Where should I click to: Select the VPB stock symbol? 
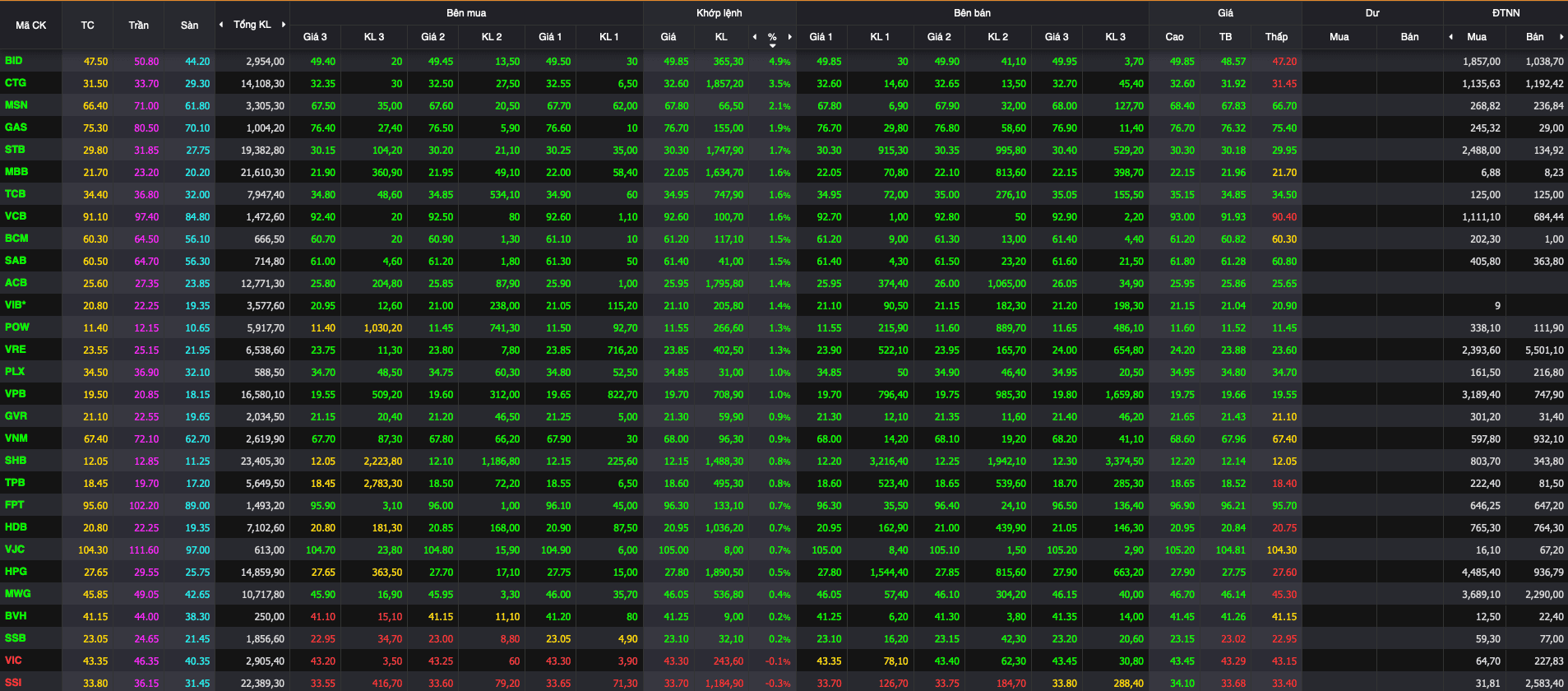[16, 394]
